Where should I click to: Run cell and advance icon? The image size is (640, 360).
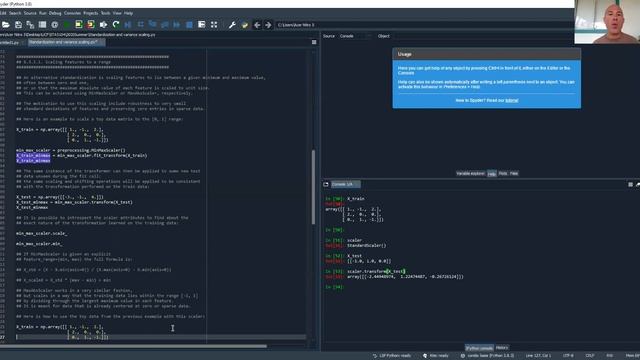pyautogui.click(x=91, y=25)
